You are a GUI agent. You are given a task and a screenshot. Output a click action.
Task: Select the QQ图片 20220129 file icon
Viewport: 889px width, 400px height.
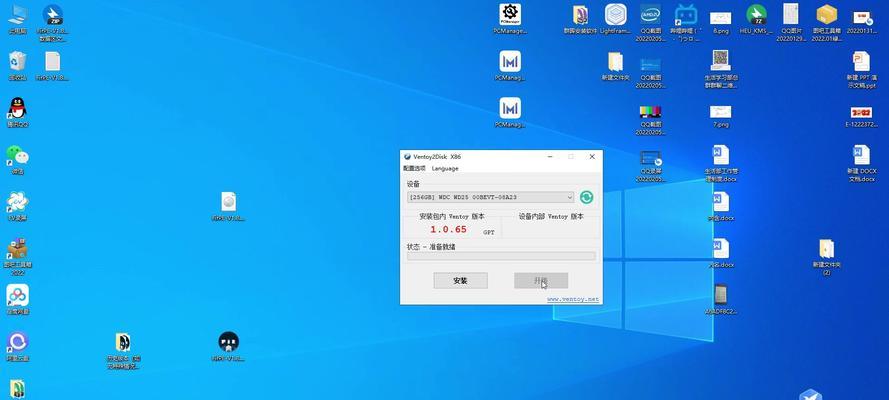791,24
